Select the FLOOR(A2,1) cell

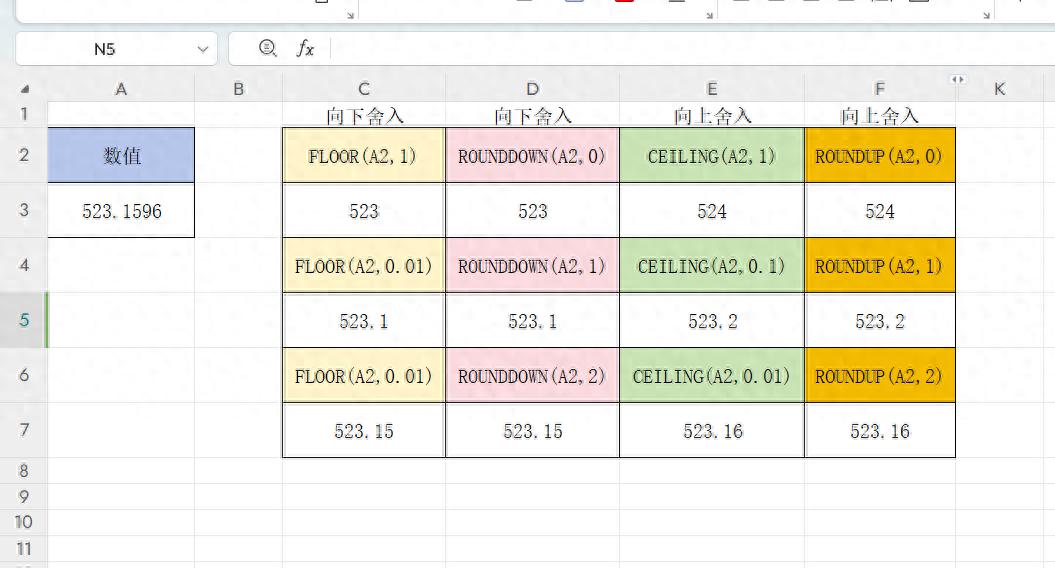364,155
